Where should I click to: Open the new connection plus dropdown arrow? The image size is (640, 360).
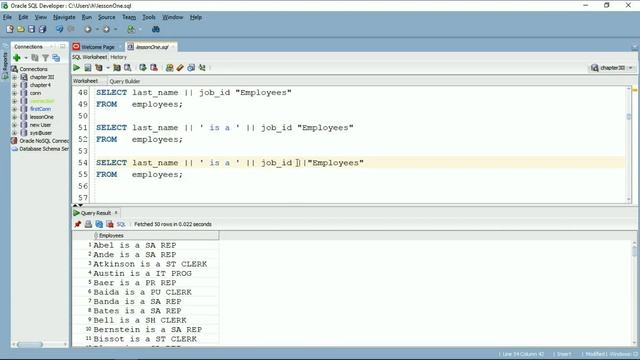coord(26,58)
